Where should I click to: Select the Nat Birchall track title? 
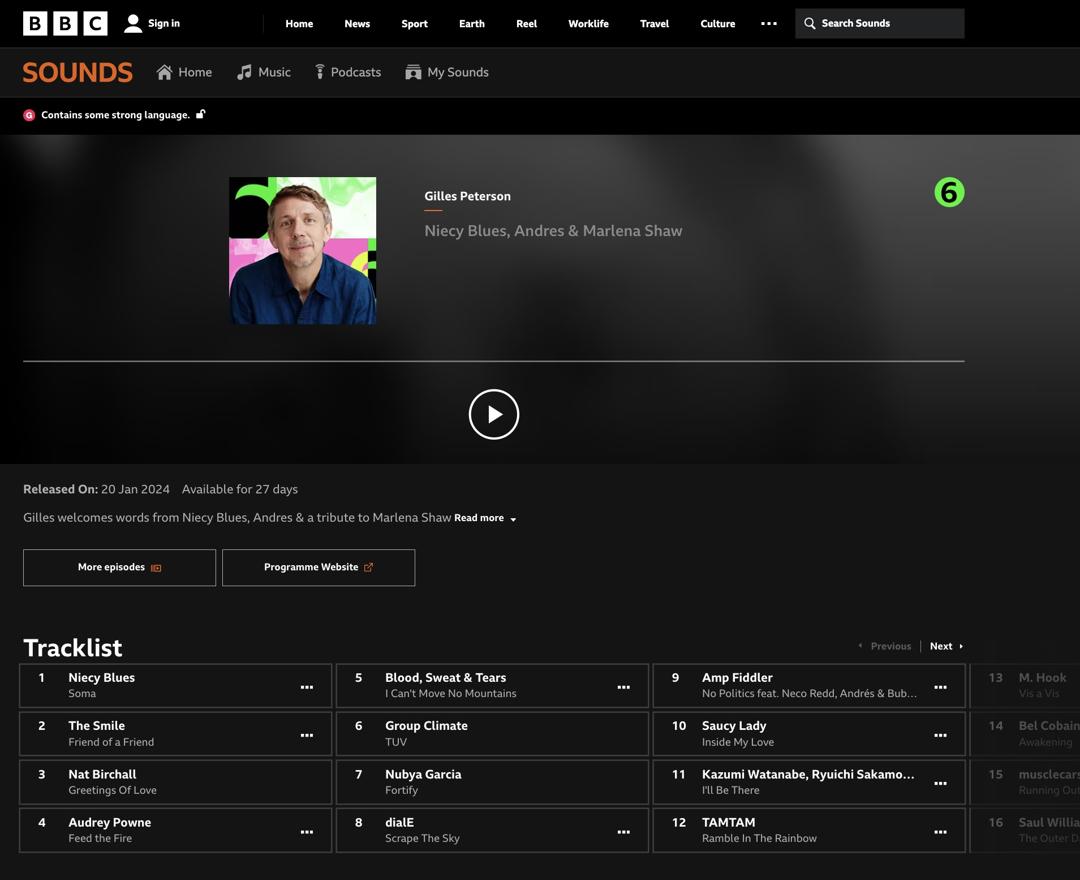click(102, 774)
